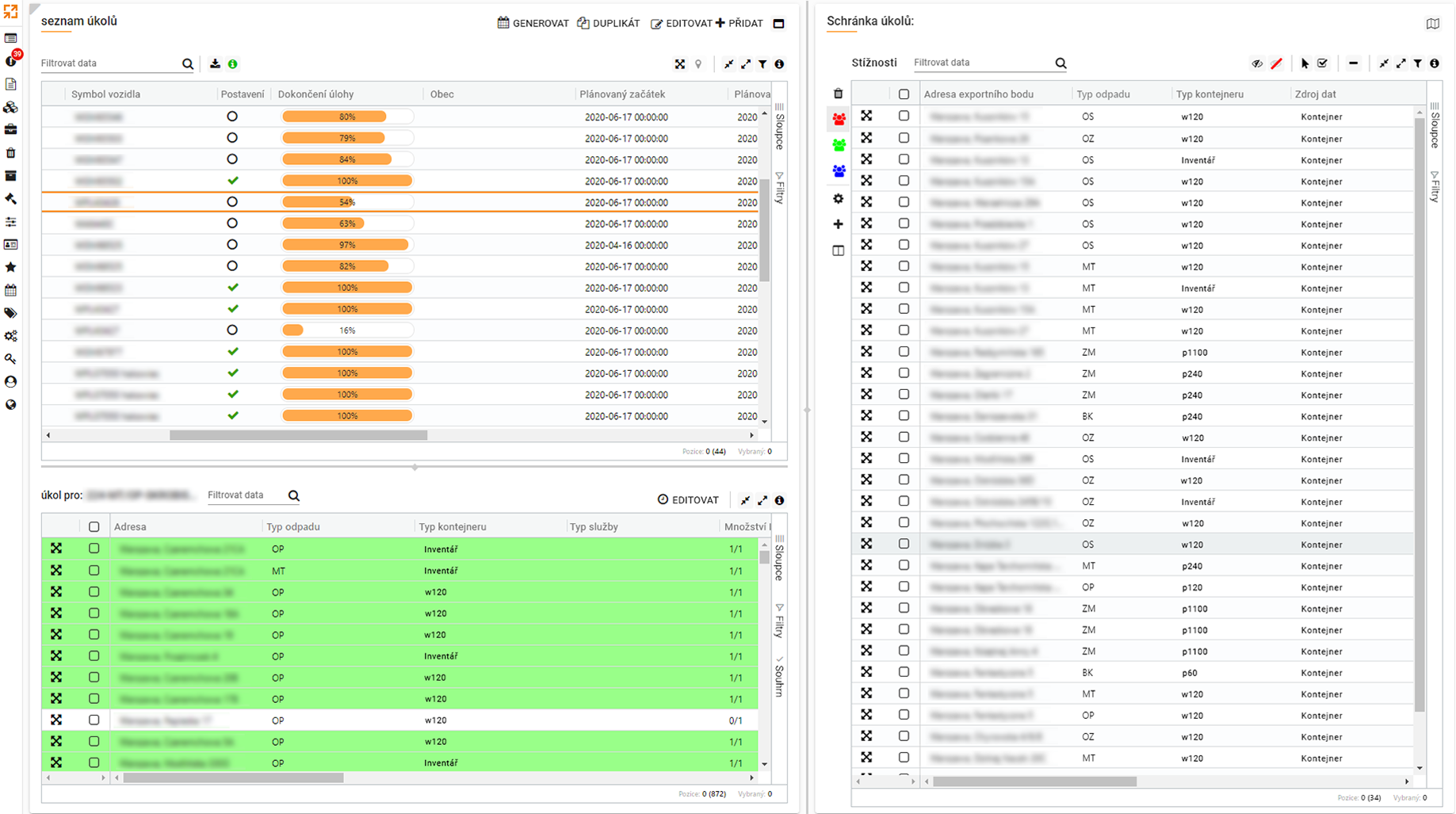Open the archive box sidebar icon
Viewport: 1456px width, 814px height.
click(10, 176)
